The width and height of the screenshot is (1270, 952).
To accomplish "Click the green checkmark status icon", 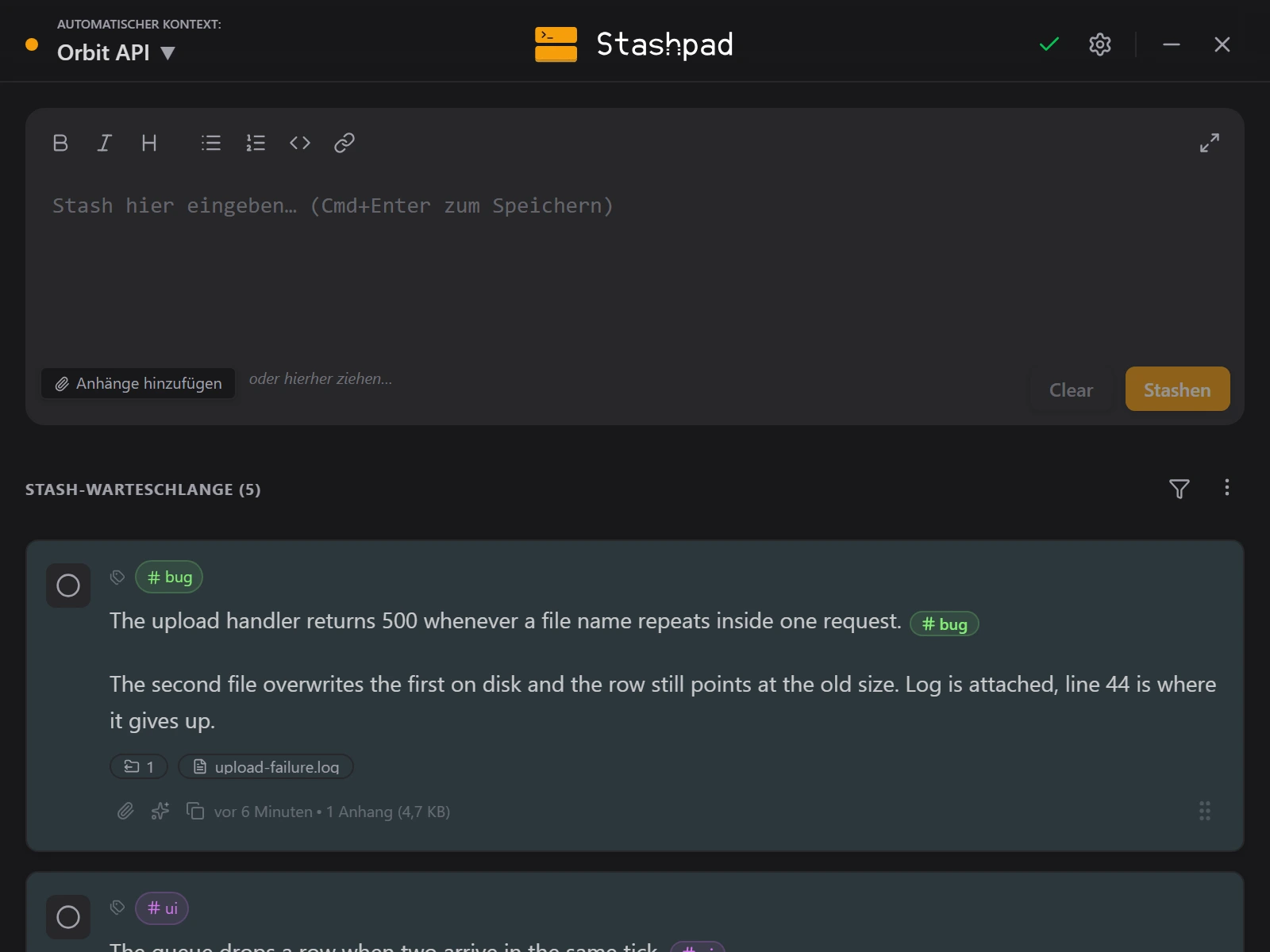I will 1049,44.
